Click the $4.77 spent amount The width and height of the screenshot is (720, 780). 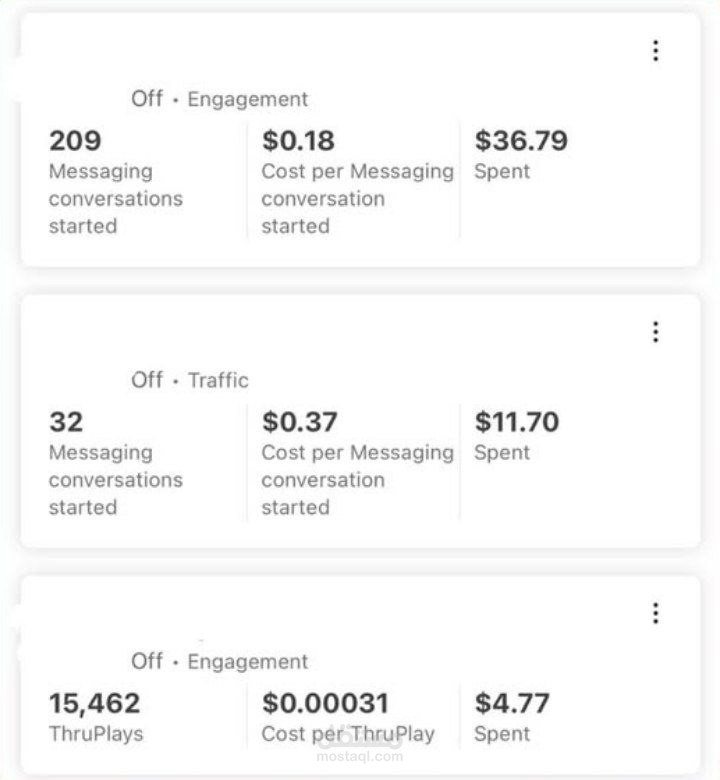[x=512, y=703]
